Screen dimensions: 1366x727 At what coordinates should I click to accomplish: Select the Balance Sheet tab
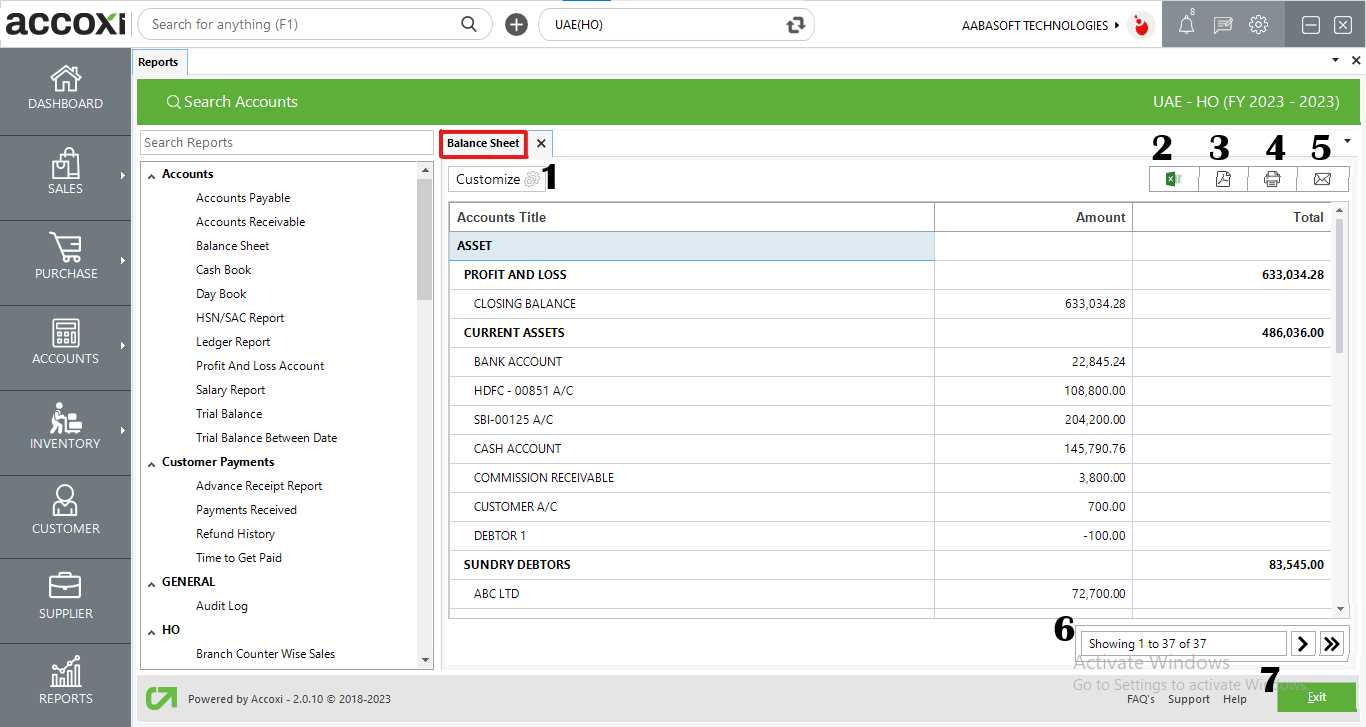pyautogui.click(x=483, y=144)
